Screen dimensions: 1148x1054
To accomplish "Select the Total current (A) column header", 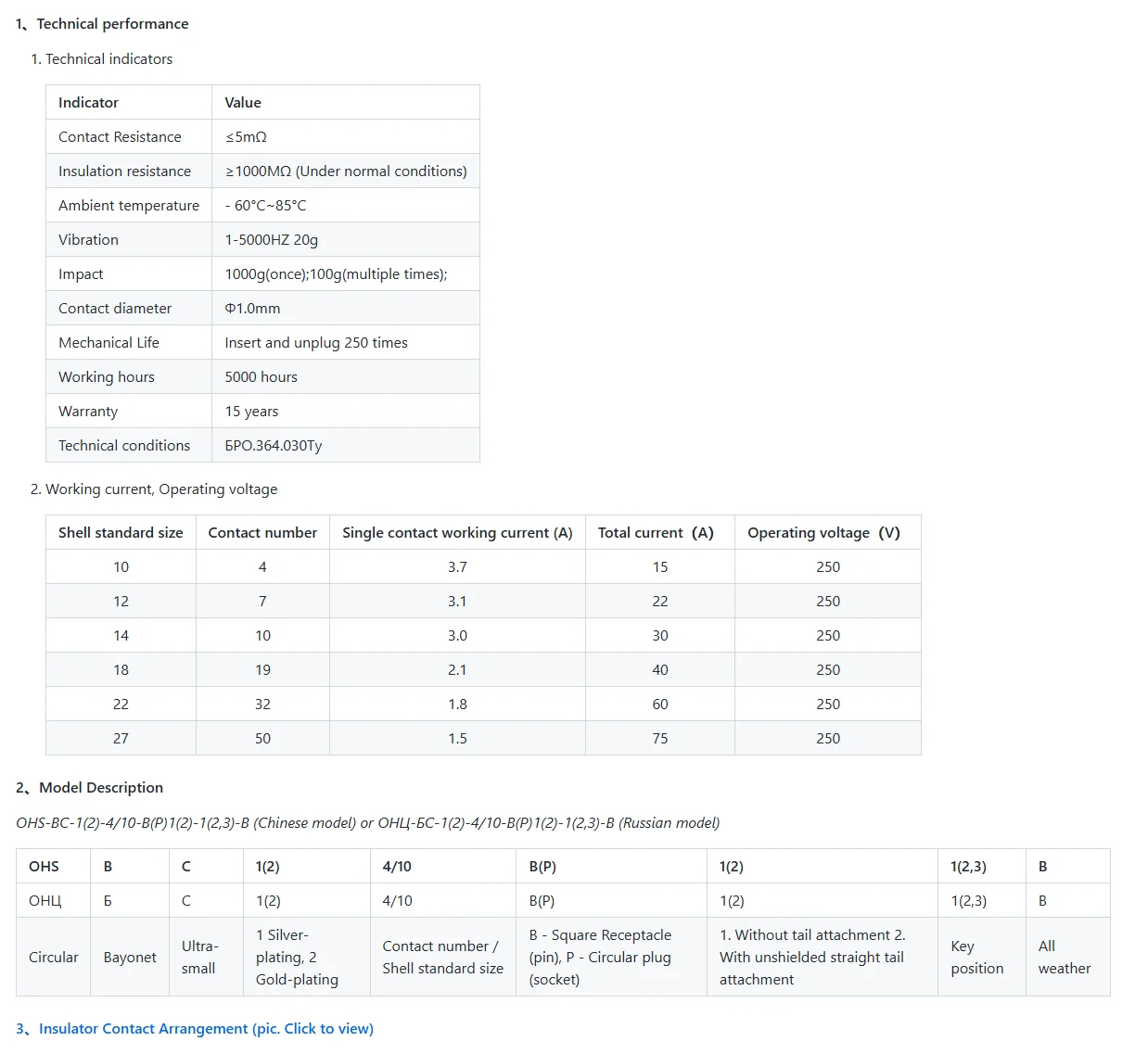I will 660,532.
